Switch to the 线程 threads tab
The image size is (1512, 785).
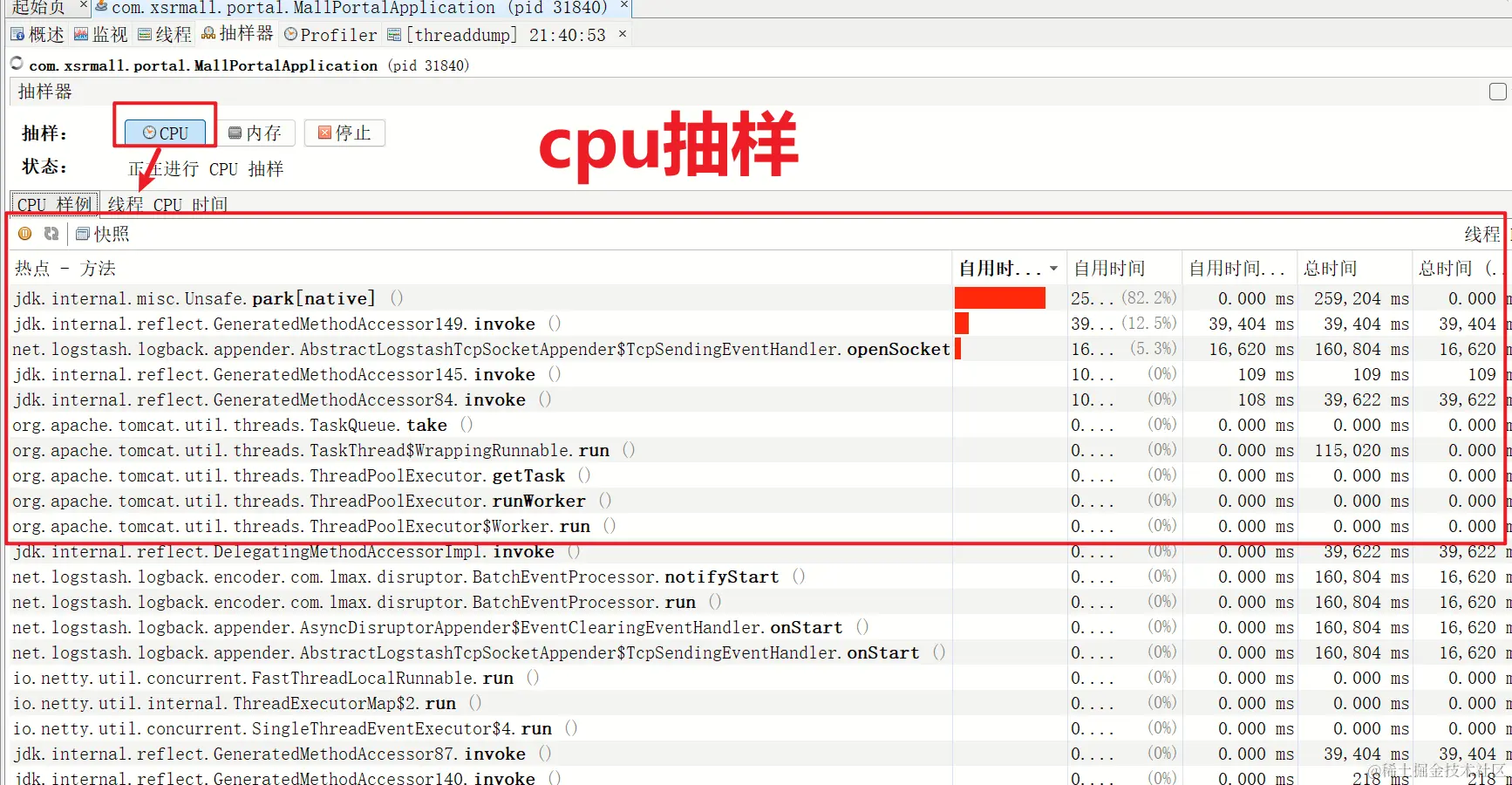click(x=165, y=35)
